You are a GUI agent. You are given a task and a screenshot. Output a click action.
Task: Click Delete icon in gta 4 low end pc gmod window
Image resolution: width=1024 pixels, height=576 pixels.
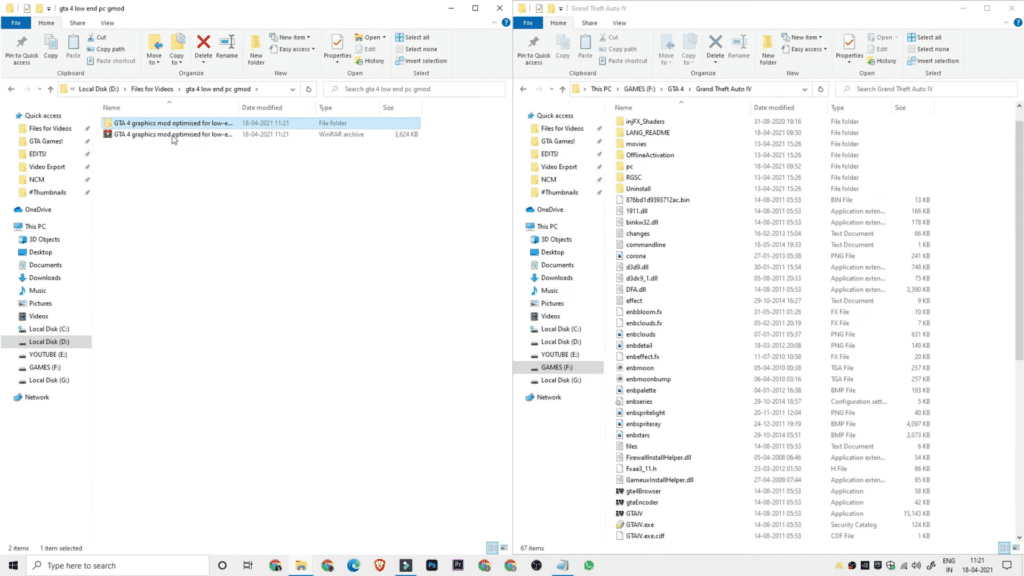pos(203,46)
